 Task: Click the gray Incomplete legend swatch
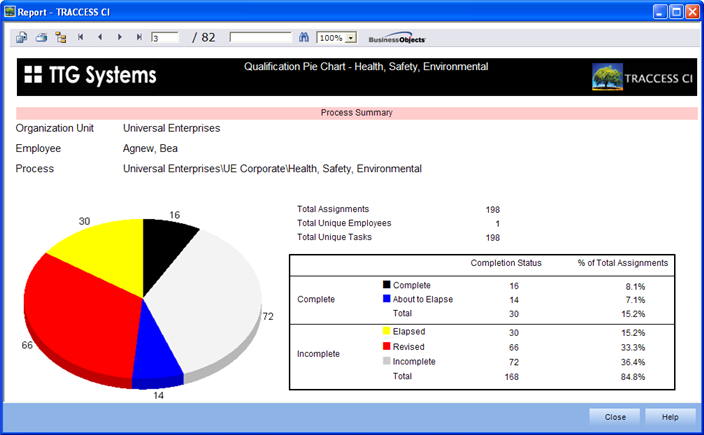click(387, 361)
